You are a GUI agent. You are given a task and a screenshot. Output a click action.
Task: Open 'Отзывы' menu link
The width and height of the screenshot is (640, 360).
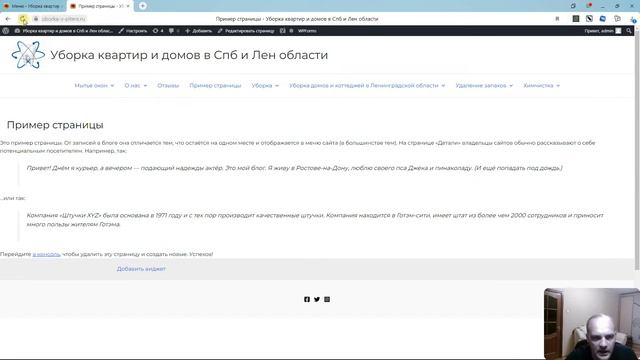point(168,85)
